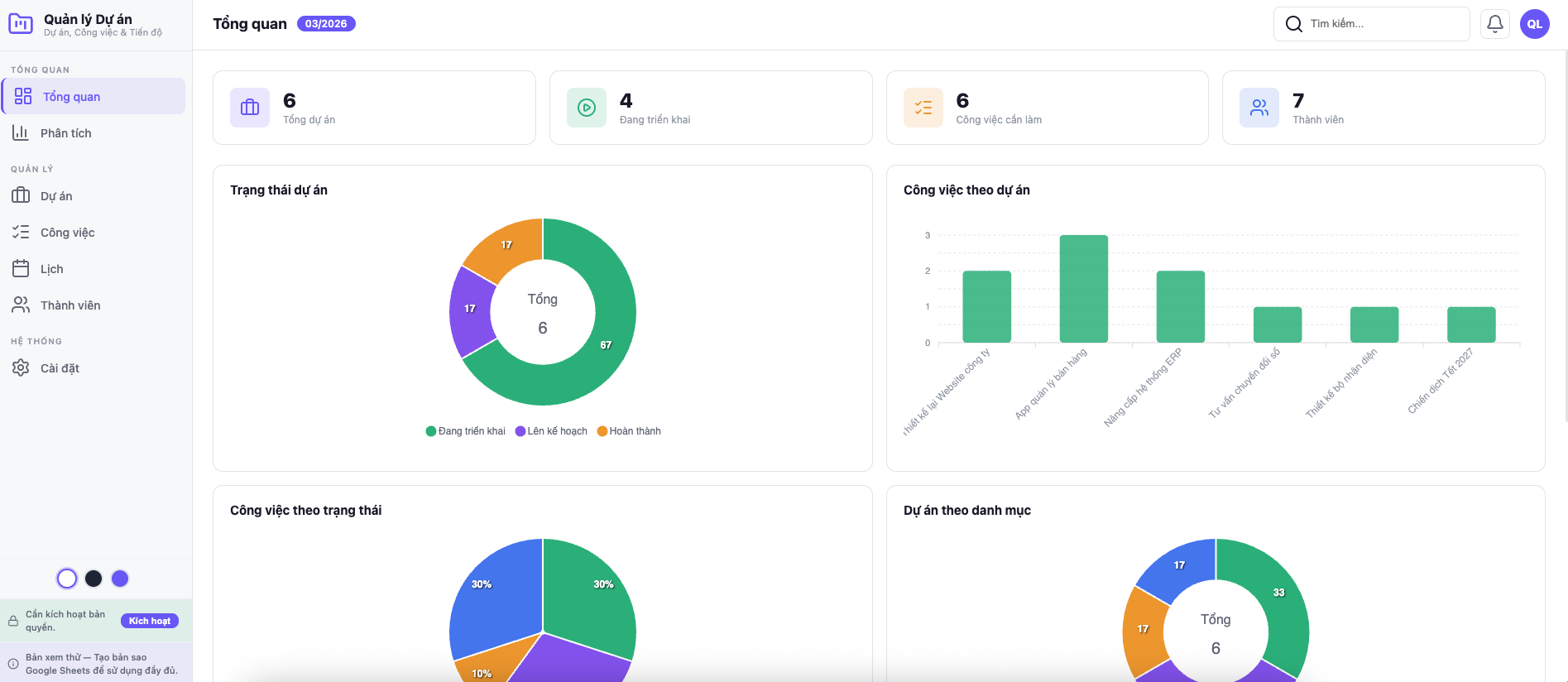
Task: Toggle Lên kế hoạch legend item
Action: click(551, 431)
